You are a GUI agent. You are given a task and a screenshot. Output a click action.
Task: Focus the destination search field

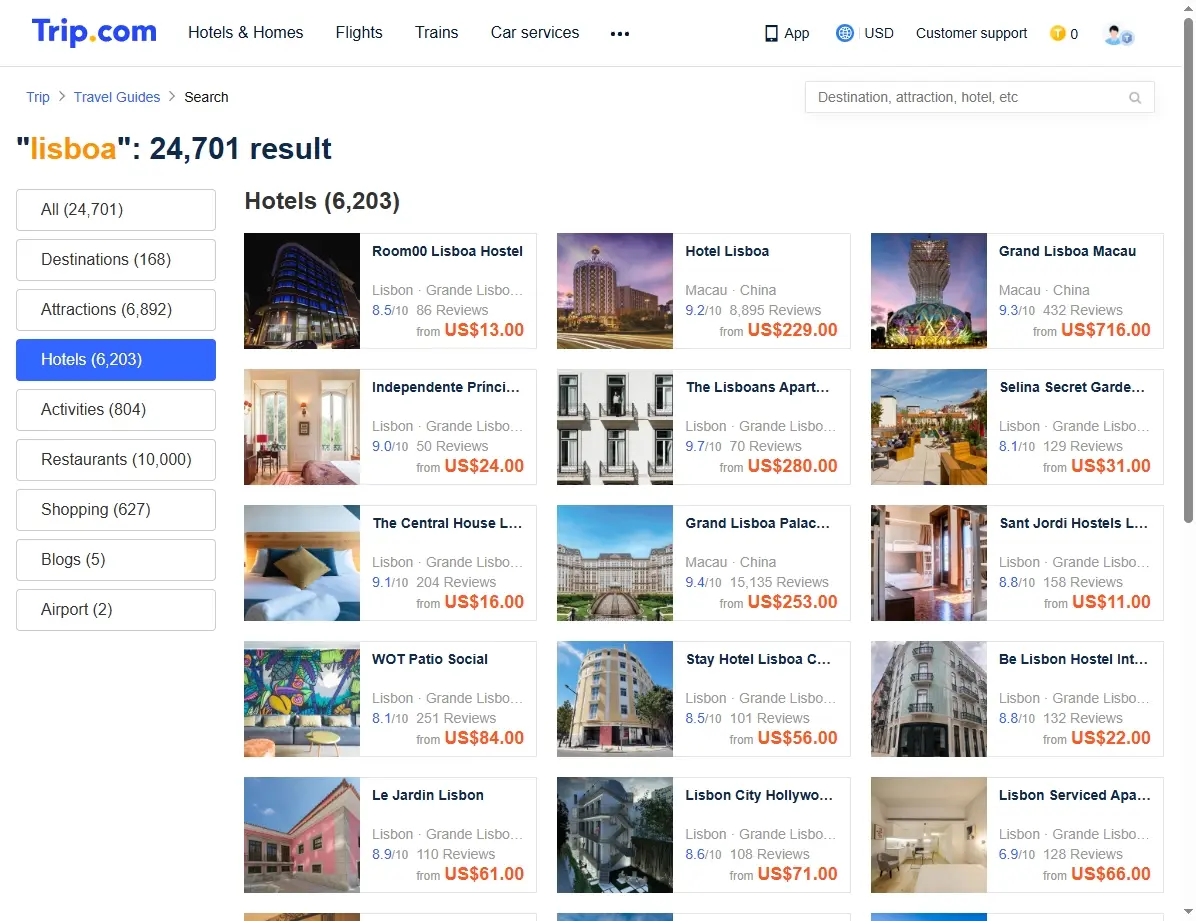pyautogui.click(x=979, y=97)
